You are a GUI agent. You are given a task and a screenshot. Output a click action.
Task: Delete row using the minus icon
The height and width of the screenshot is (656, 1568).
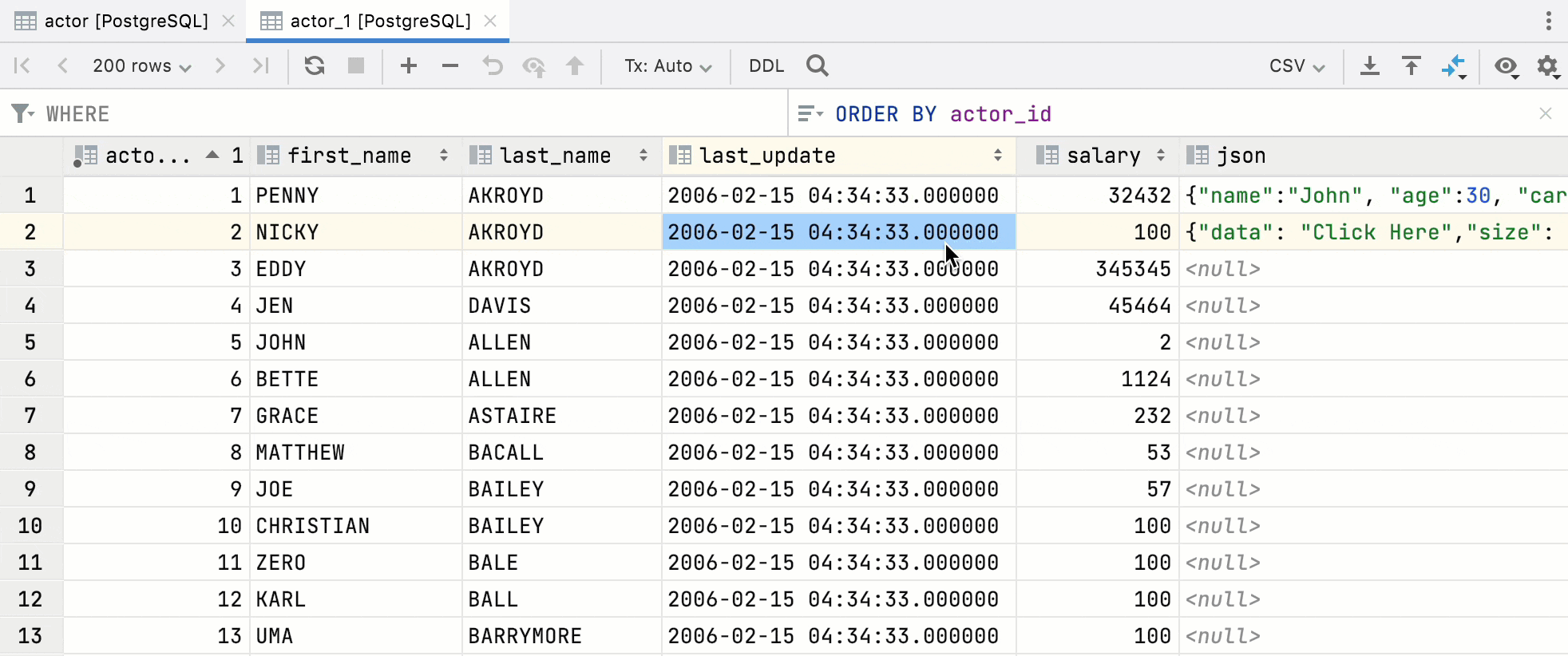(450, 65)
